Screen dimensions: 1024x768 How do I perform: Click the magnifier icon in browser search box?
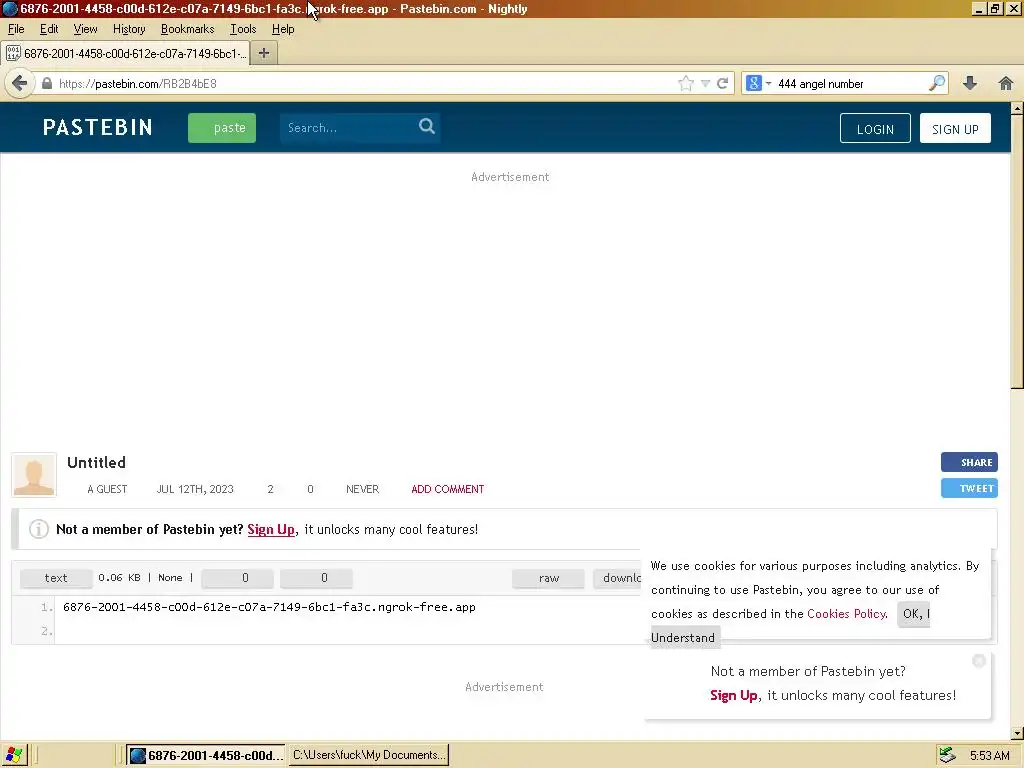tap(936, 83)
